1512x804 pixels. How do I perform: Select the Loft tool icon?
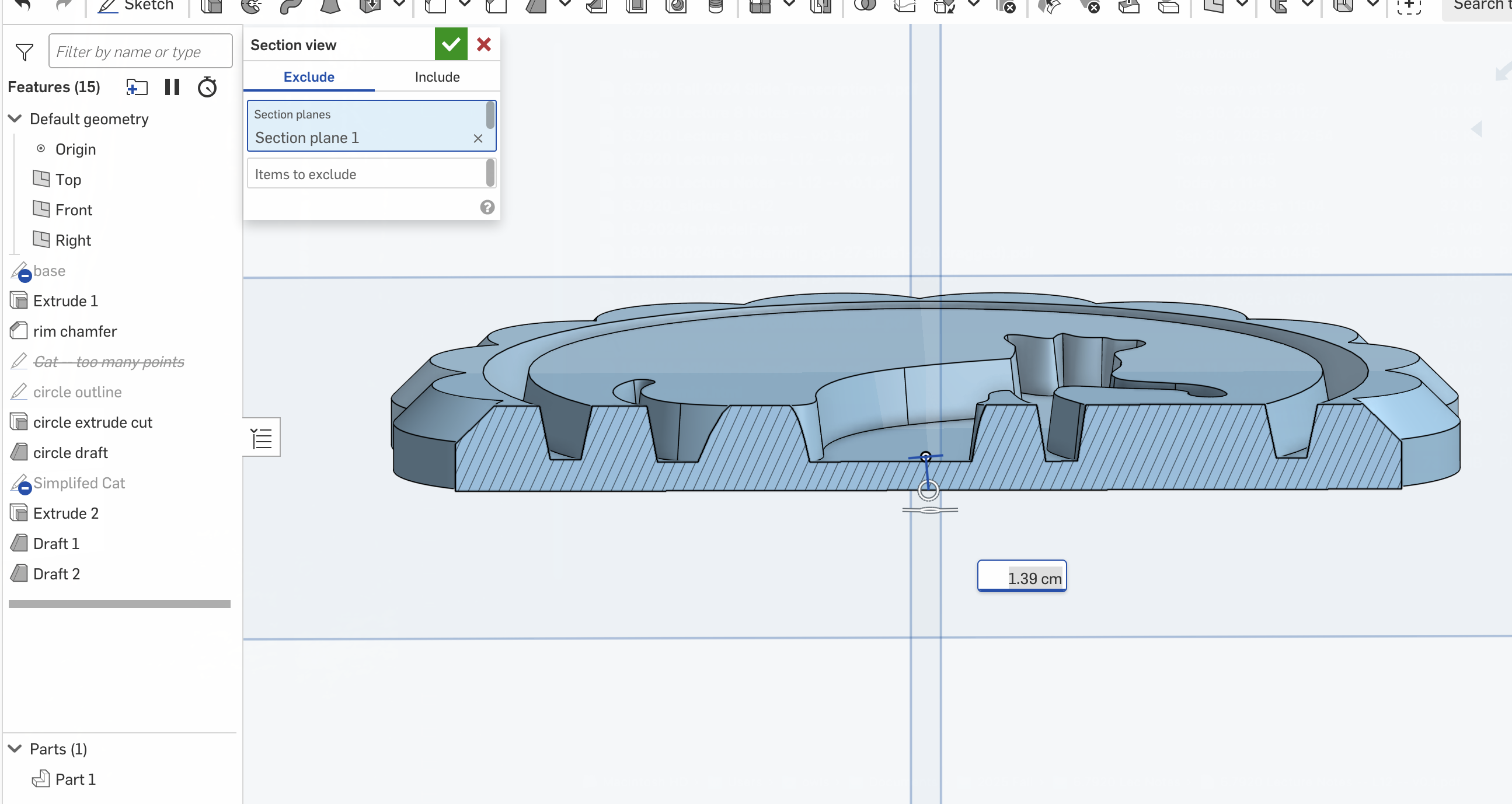(x=330, y=6)
